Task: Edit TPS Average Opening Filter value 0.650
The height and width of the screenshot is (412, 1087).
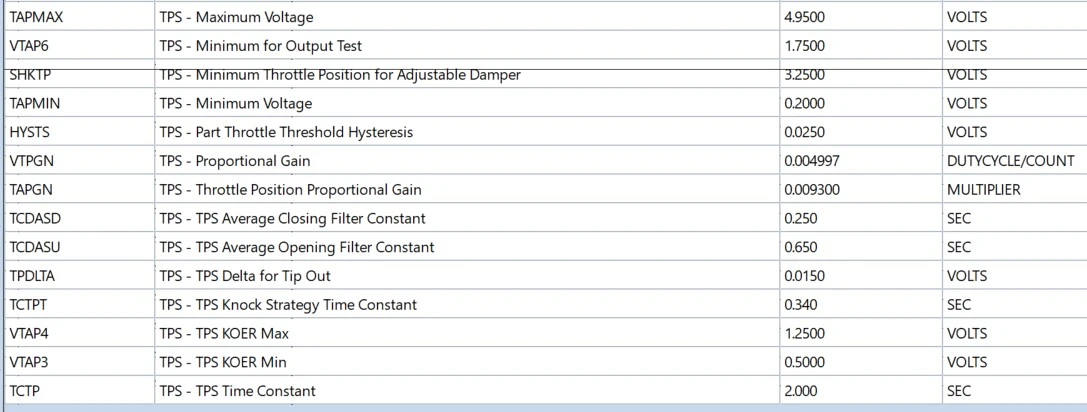Action: coord(860,247)
